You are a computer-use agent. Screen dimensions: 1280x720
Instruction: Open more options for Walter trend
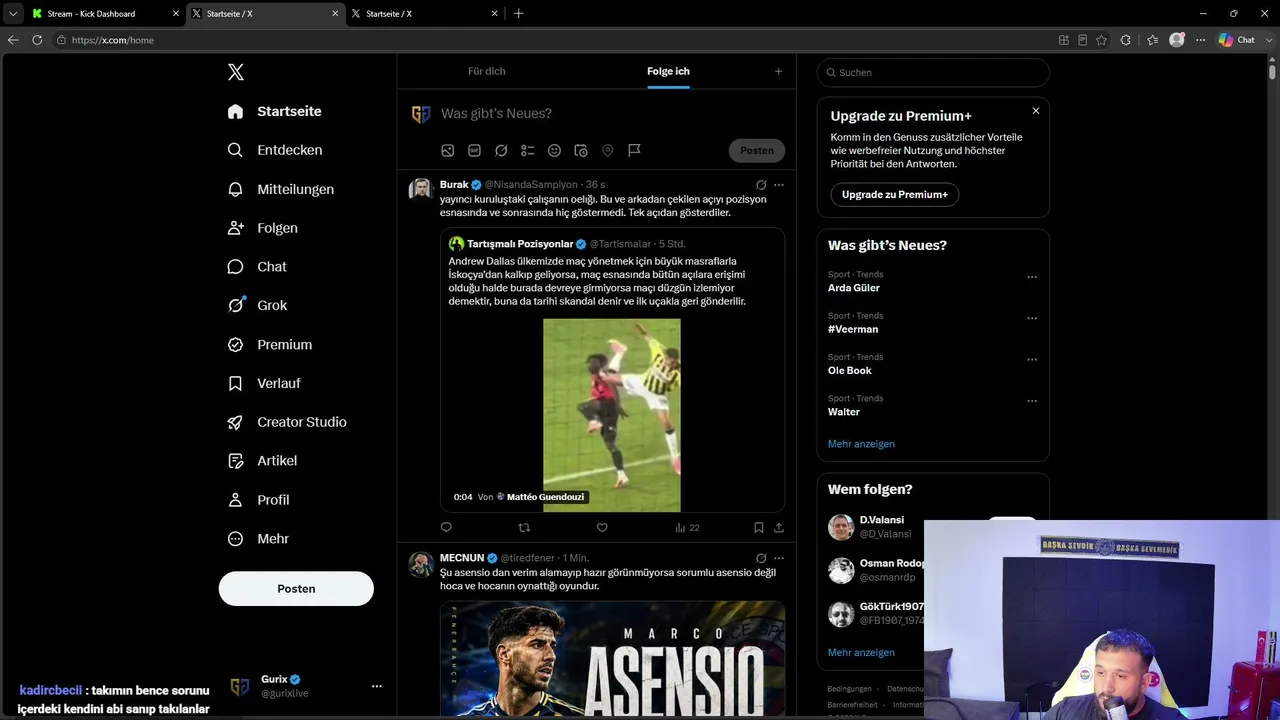click(x=1032, y=401)
